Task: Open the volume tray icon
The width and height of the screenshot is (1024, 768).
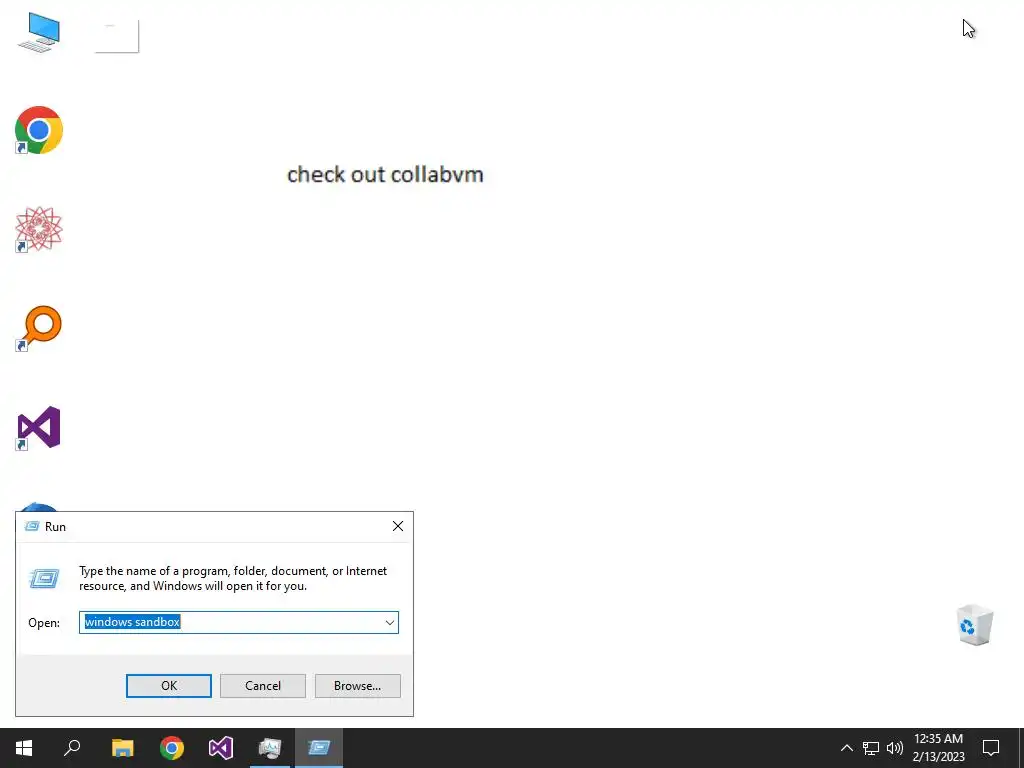Action: tap(895, 748)
